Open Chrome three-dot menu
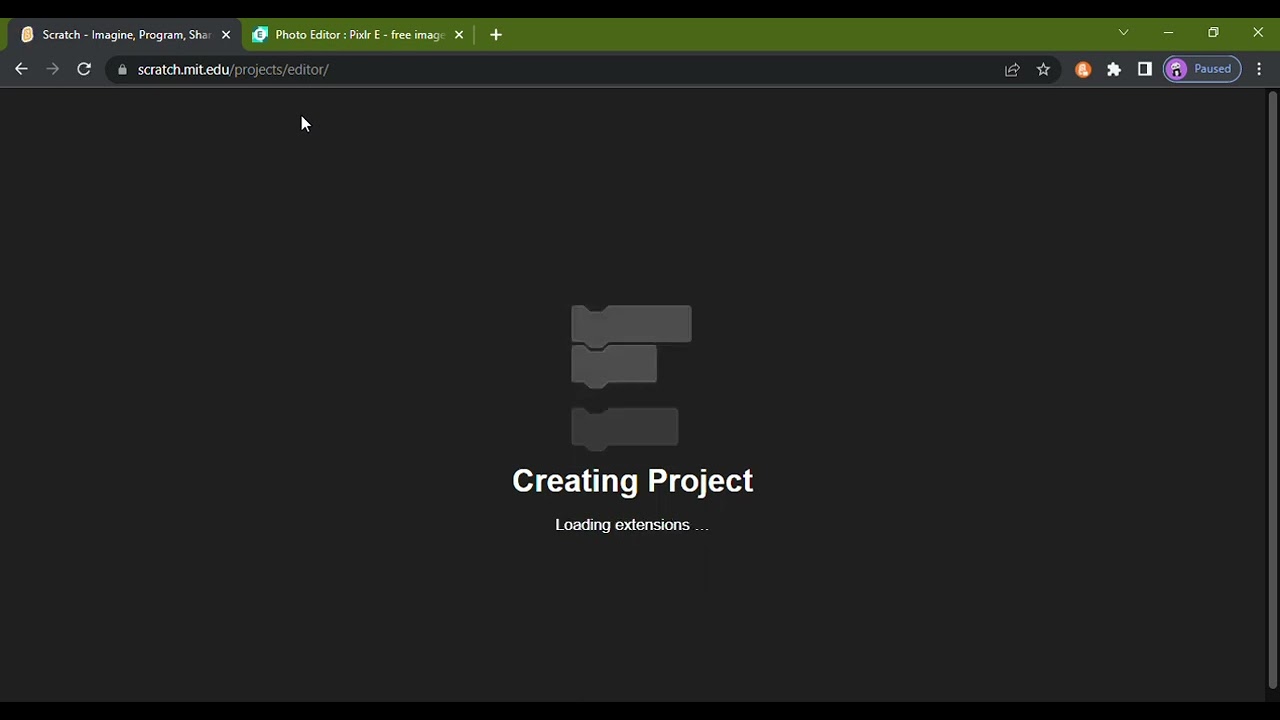 point(1259,69)
